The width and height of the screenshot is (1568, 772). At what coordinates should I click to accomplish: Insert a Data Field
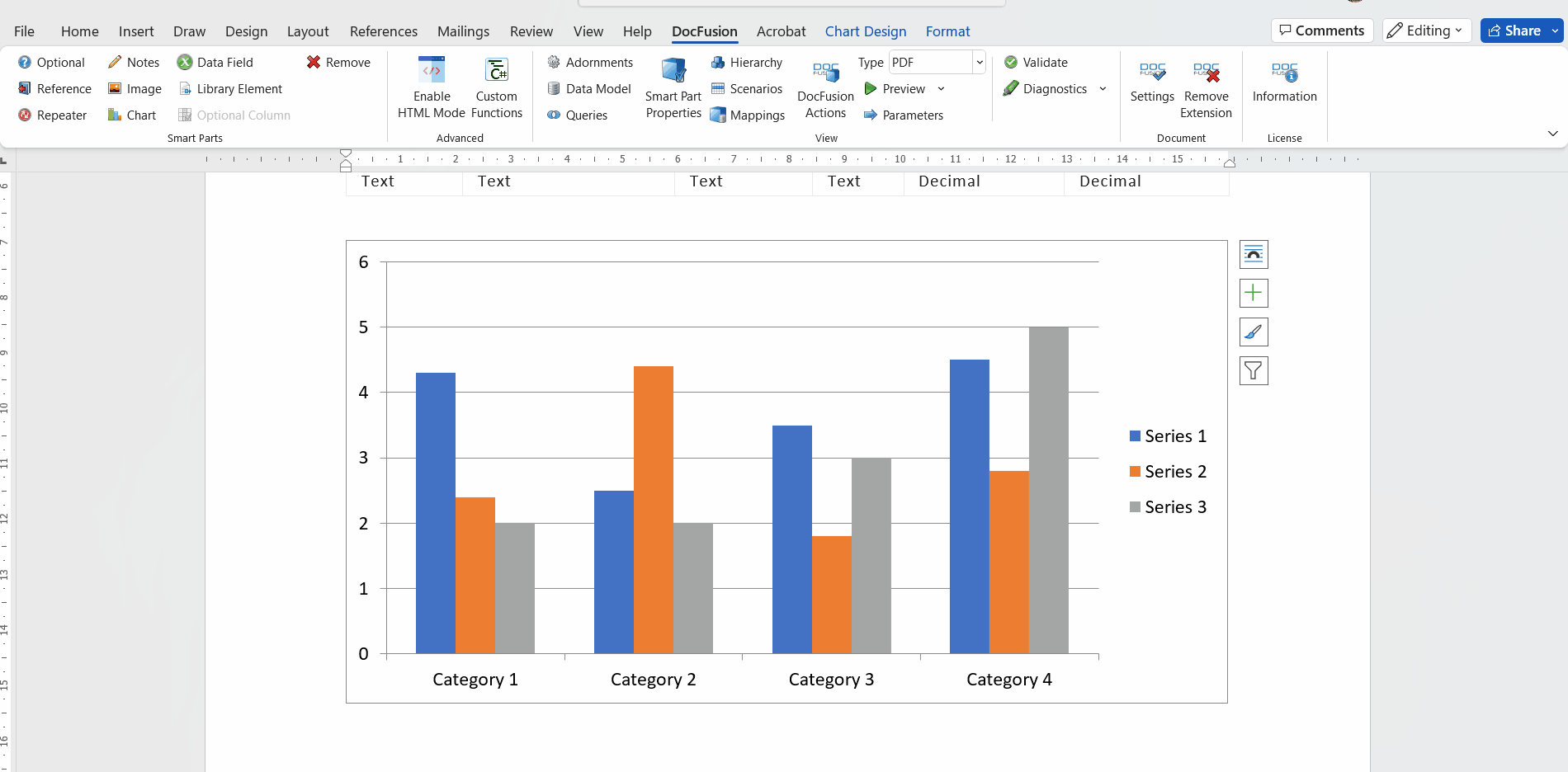coord(215,63)
